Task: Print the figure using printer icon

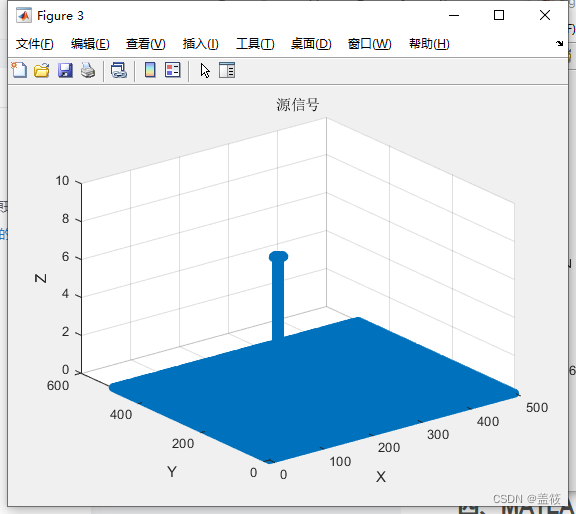Action: [x=88, y=70]
